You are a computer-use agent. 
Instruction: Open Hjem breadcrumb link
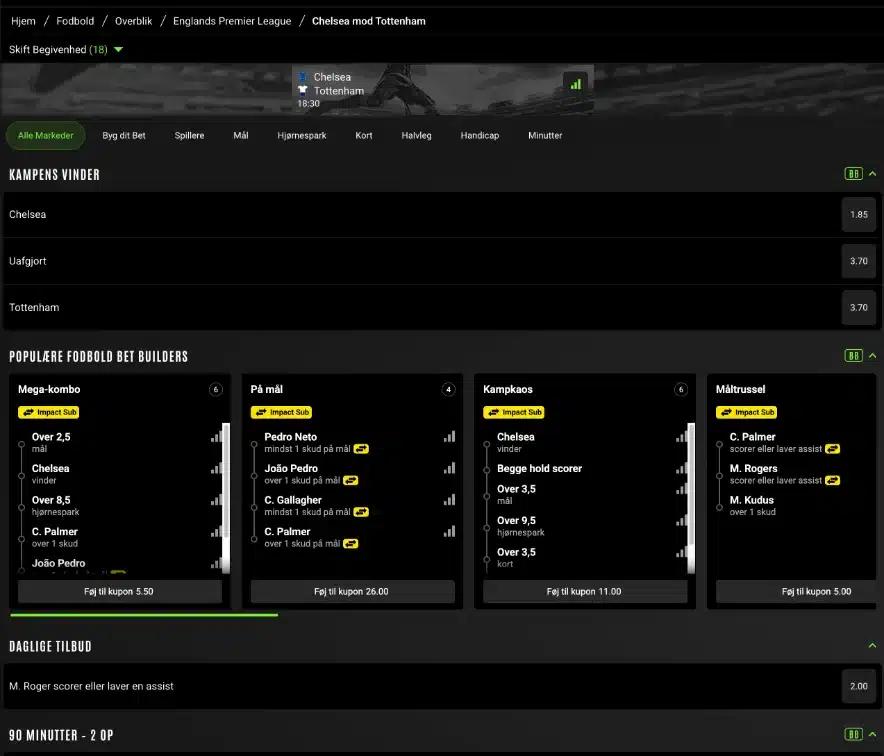pos(23,21)
